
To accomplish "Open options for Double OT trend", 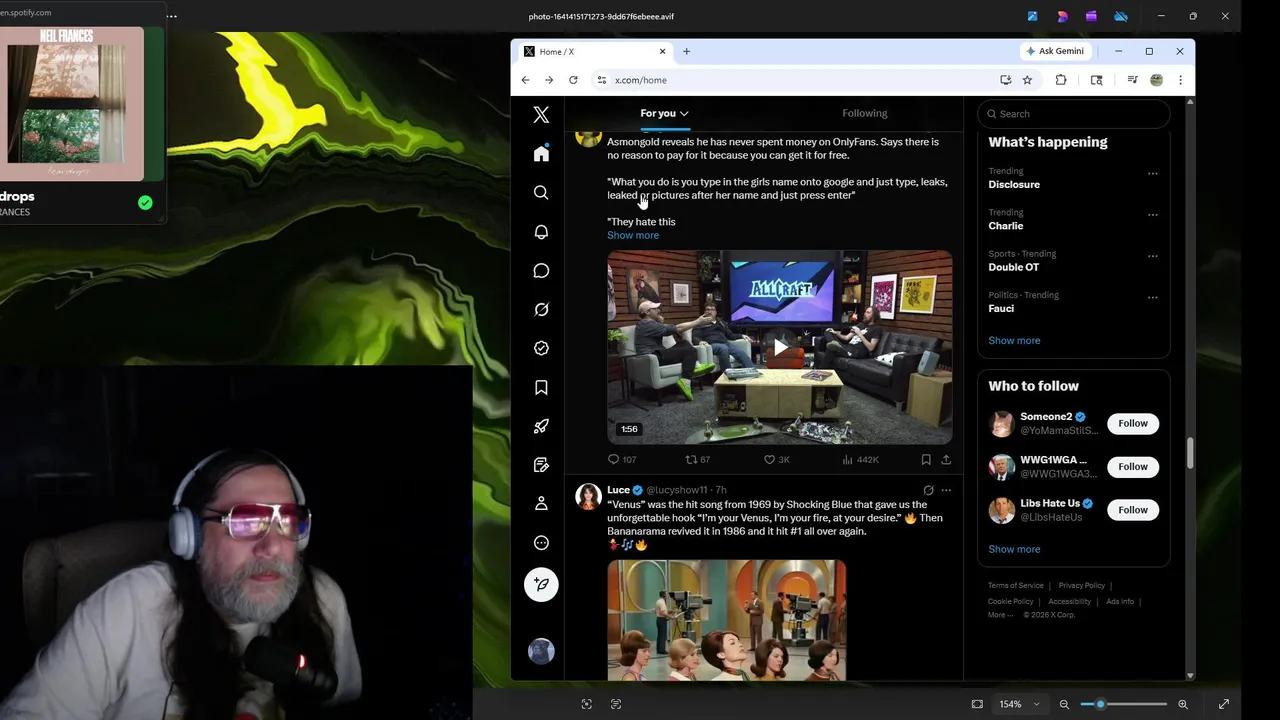I will 1153,256.
